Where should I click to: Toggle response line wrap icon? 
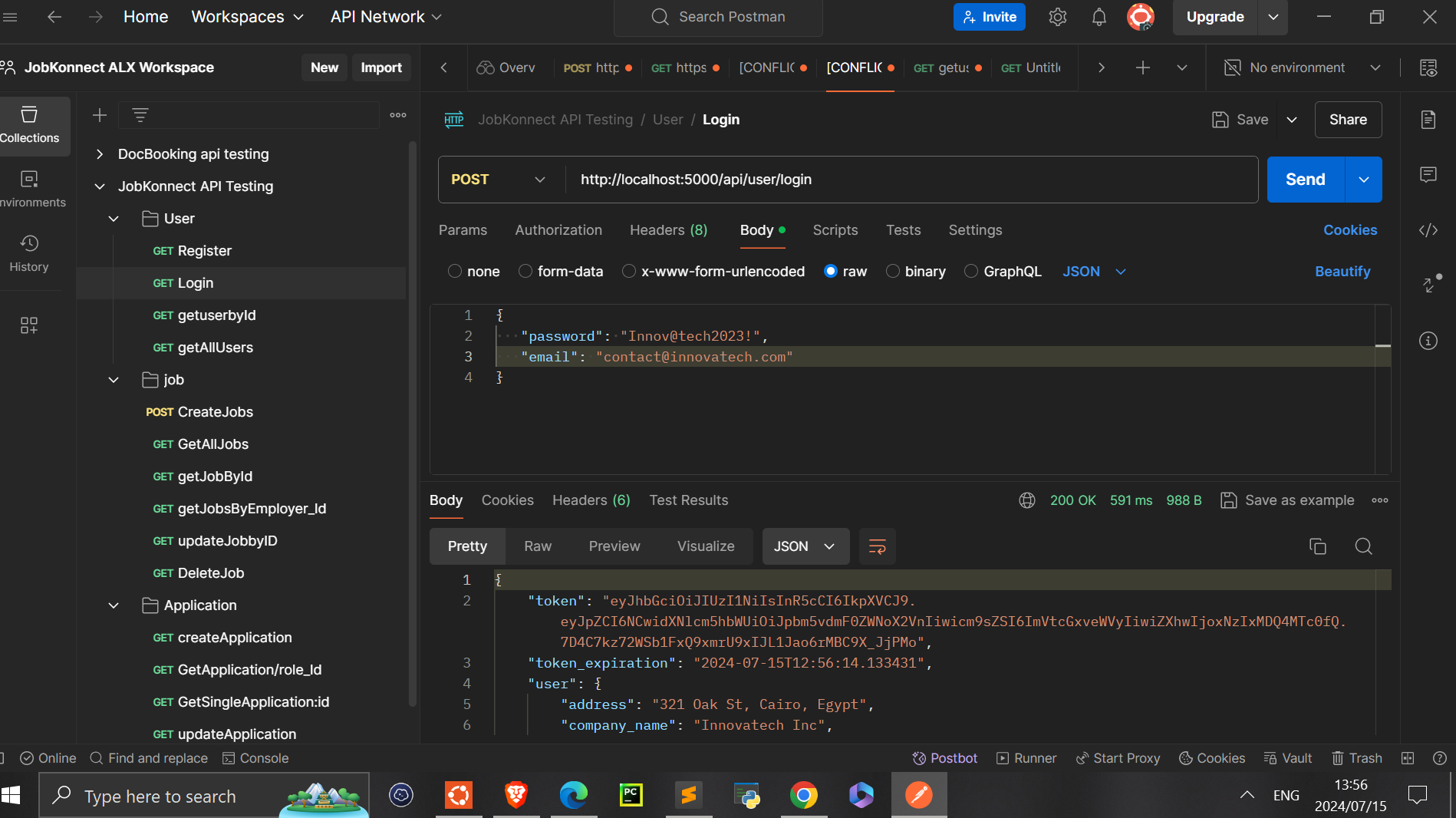(x=878, y=546)
